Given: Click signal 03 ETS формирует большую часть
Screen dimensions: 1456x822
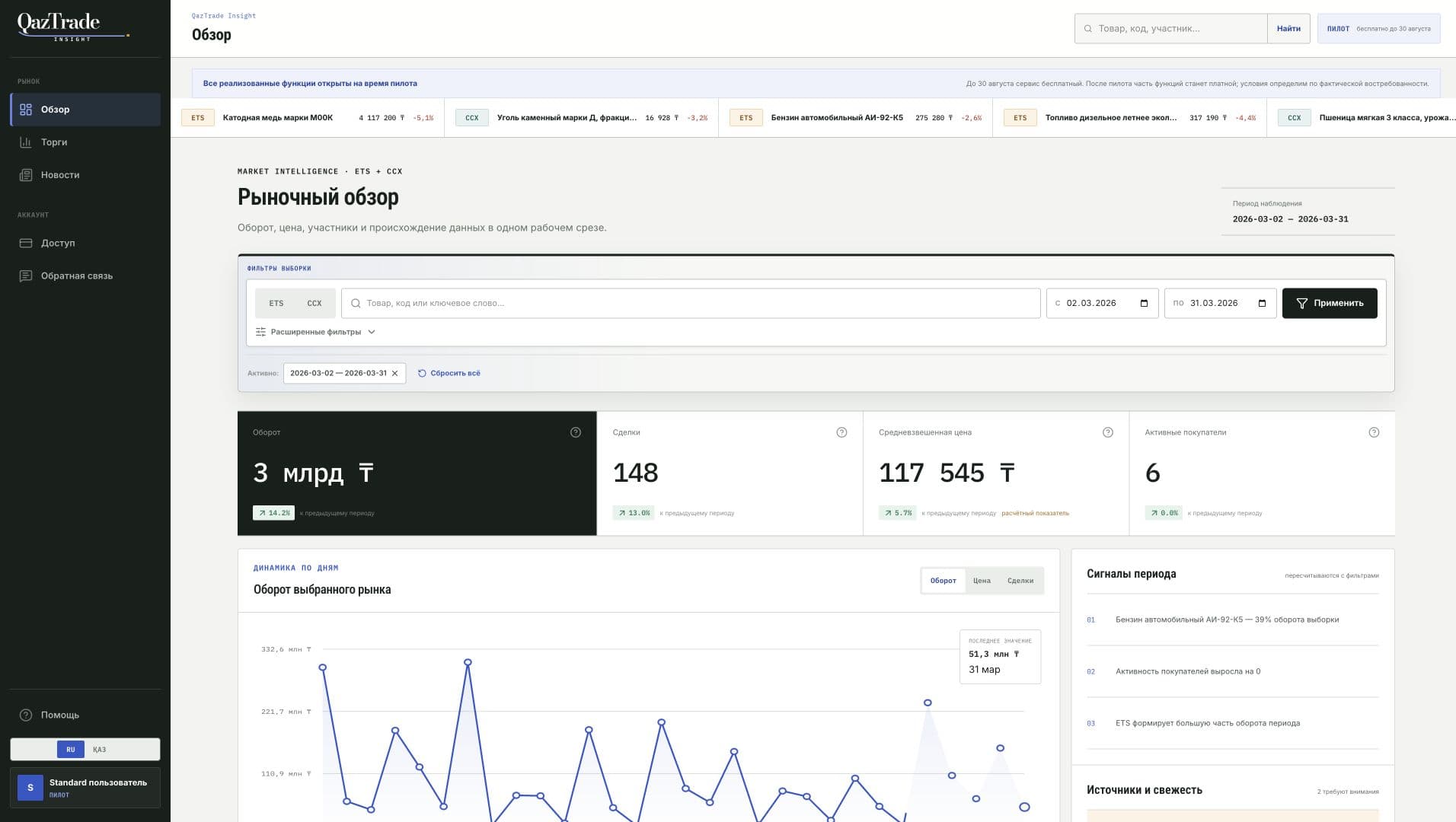Looking at the screenshot, I should pyautogui.click(x=1233, y=724).
